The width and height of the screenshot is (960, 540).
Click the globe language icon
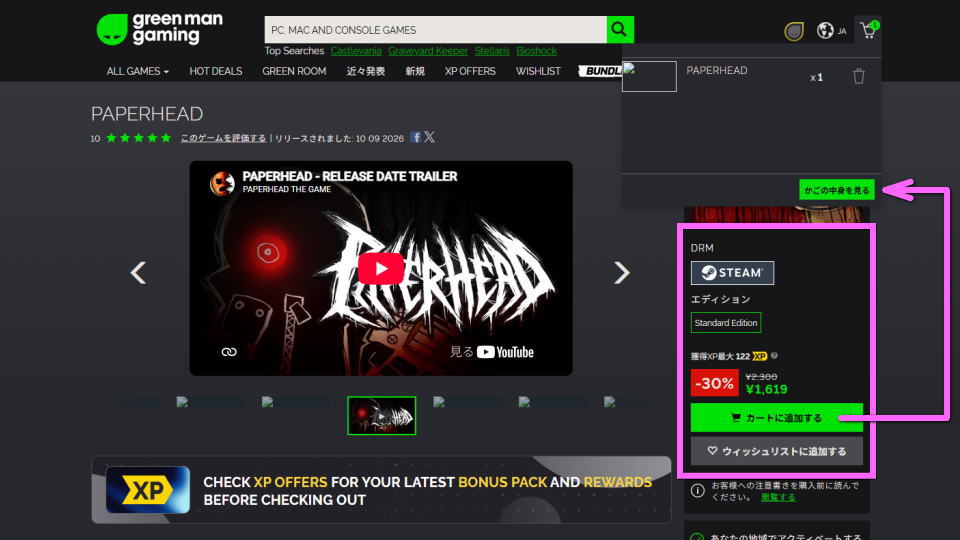click(825, 30)
